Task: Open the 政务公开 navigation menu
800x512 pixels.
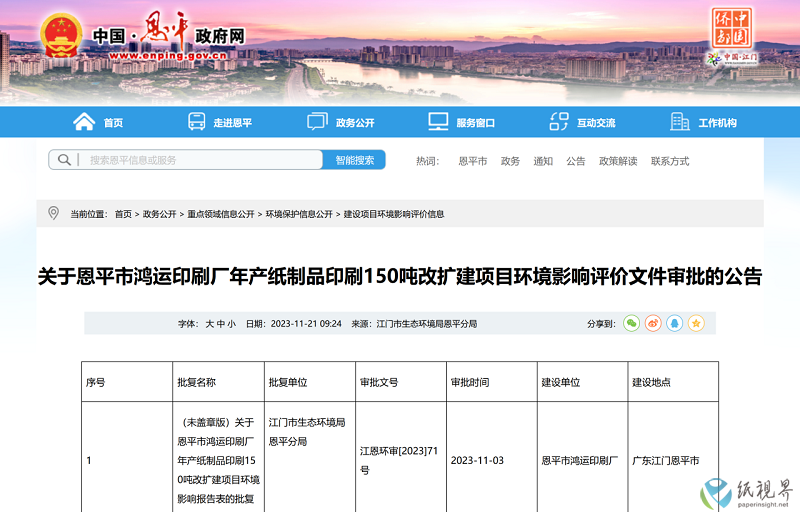Action: [355, 123]
